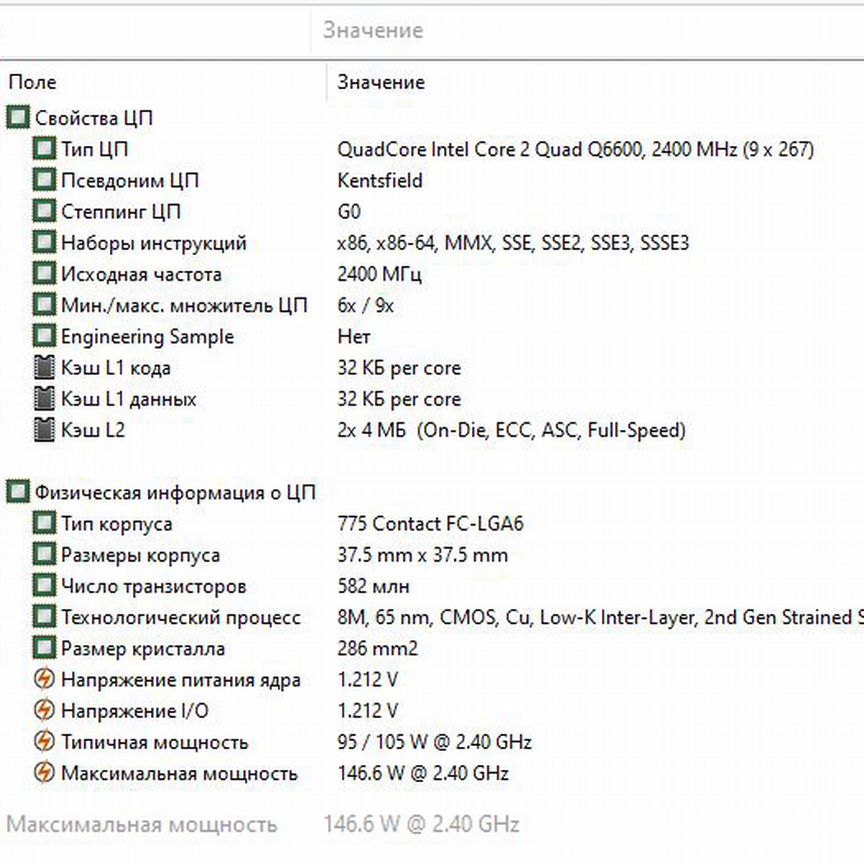
Task: Click the power icon beside Типичная мощность
Action: coord(44,742)
